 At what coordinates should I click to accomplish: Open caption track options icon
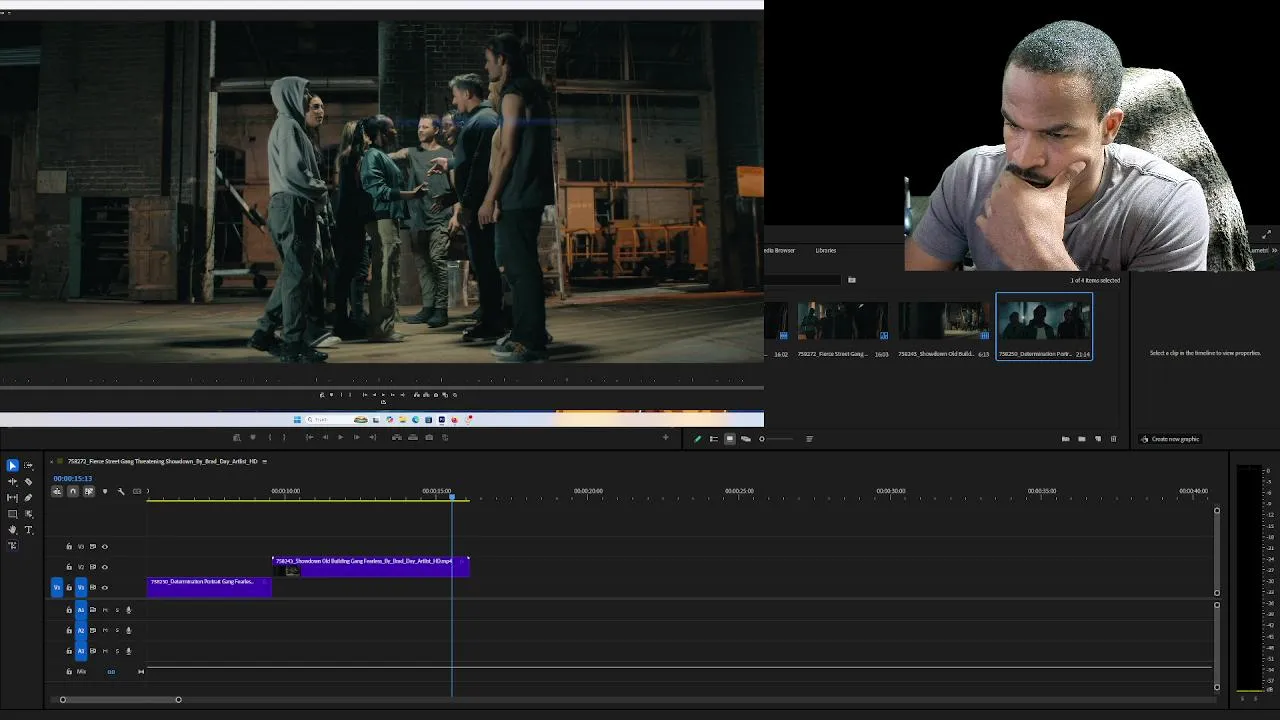click(x=137, y=491)
